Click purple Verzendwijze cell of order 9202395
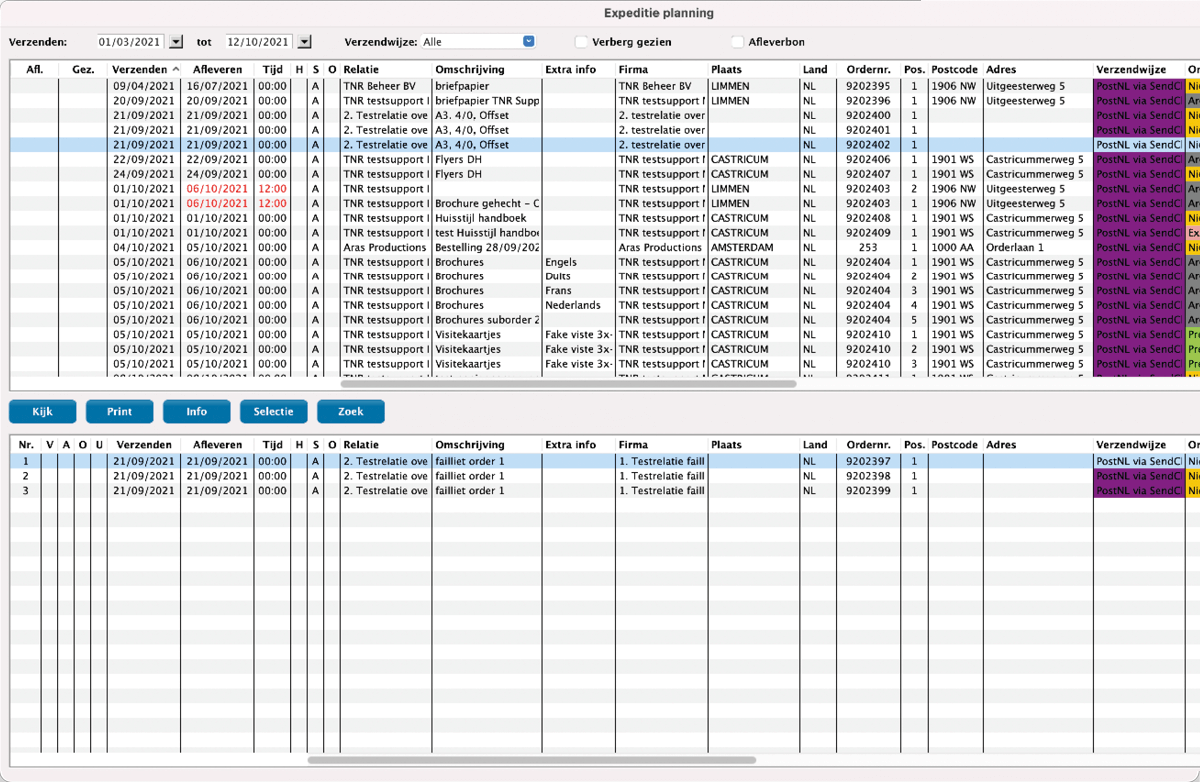Screen dimensions: 1200x782 [1139, 86]
